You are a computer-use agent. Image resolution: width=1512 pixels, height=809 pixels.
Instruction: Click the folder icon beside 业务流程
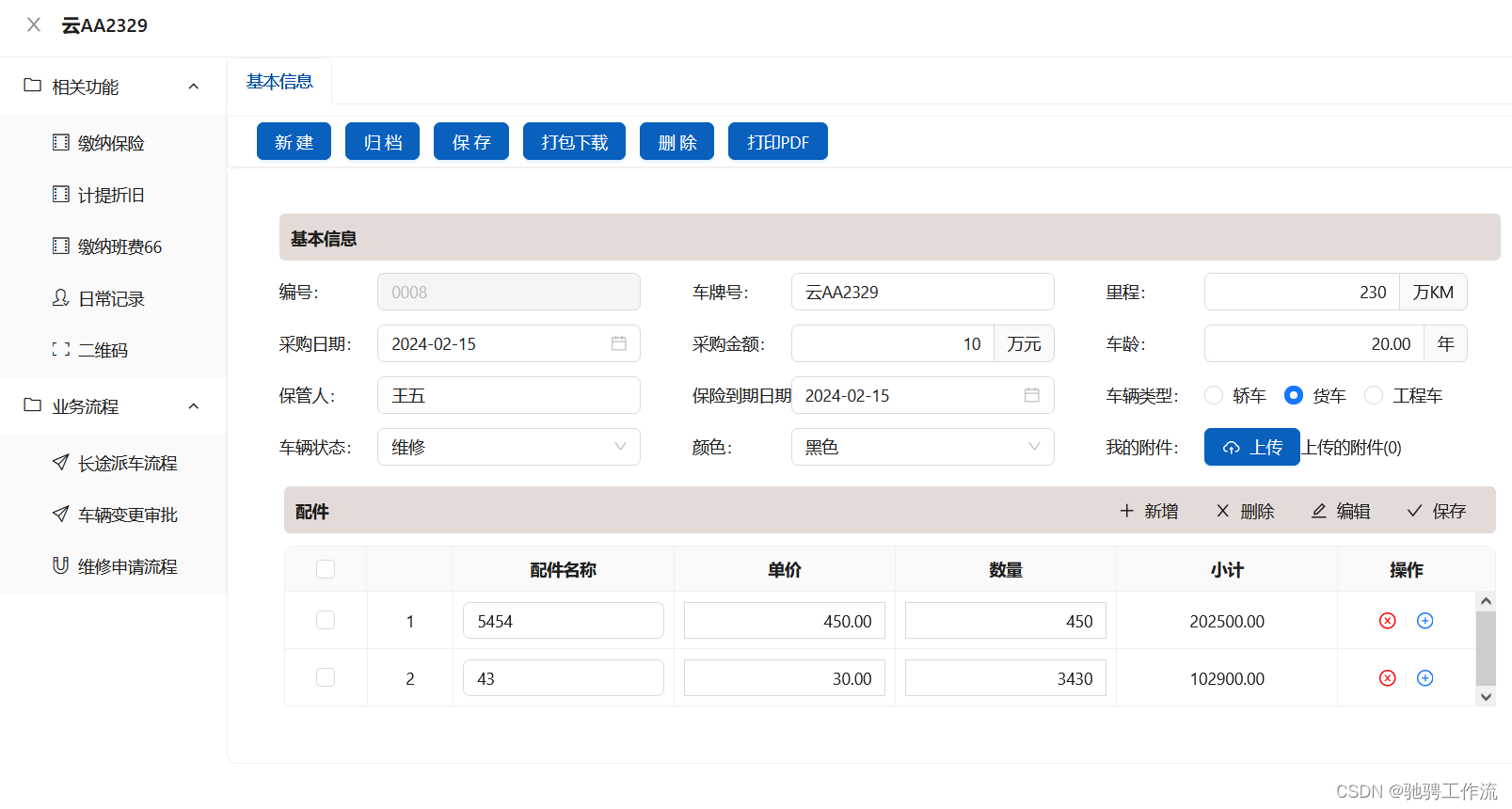click(x=33, y=405)
